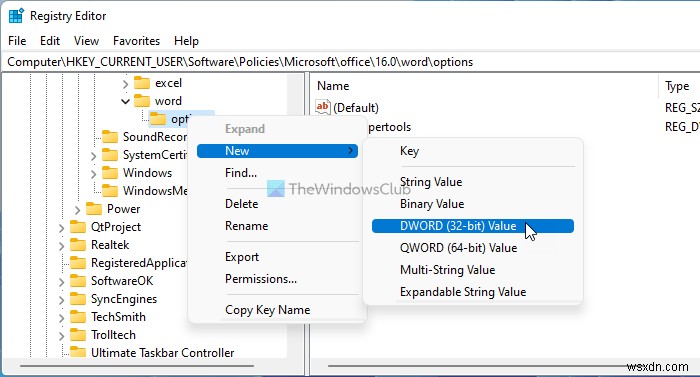Click the SoundRecorder folder icon
Screen dimensions: 700x377
(110, 136)
